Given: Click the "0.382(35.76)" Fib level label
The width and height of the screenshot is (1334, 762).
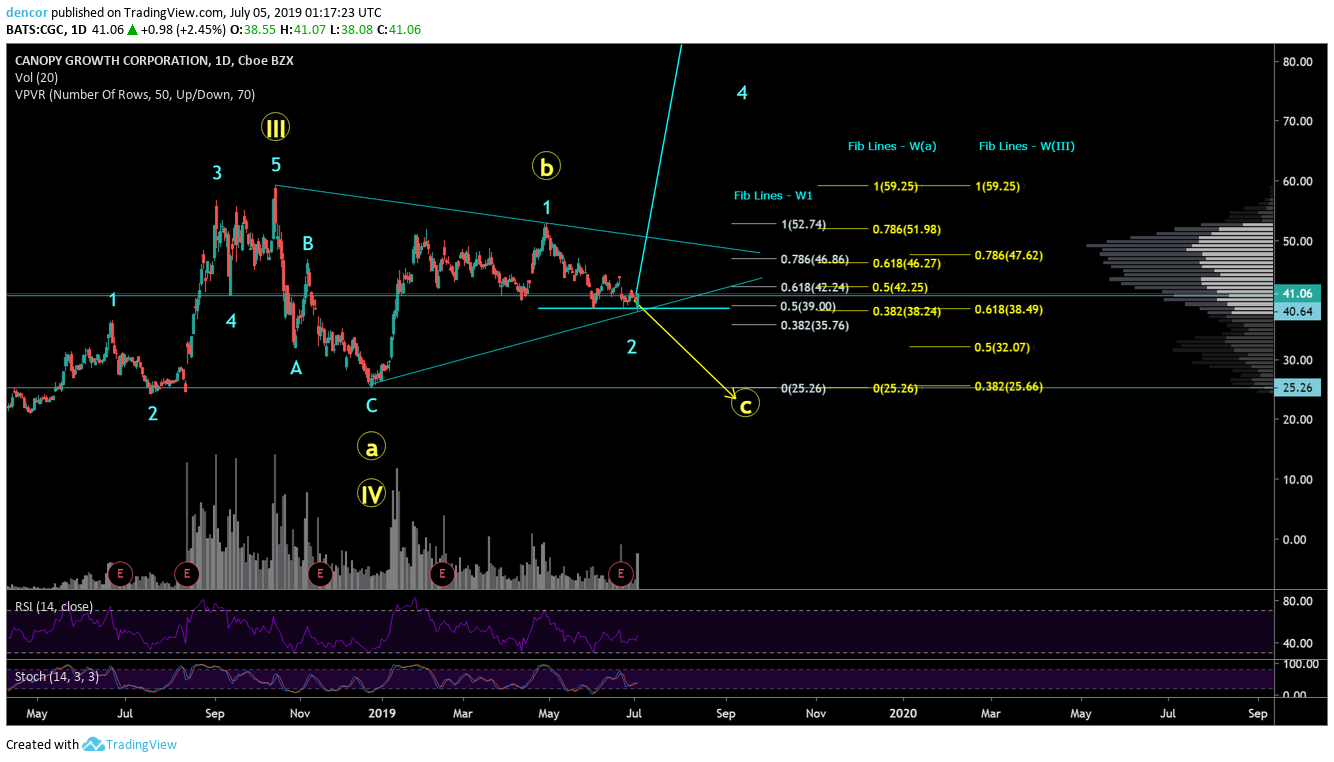Looking at the screenshot, I should click(x=815, y=325).
